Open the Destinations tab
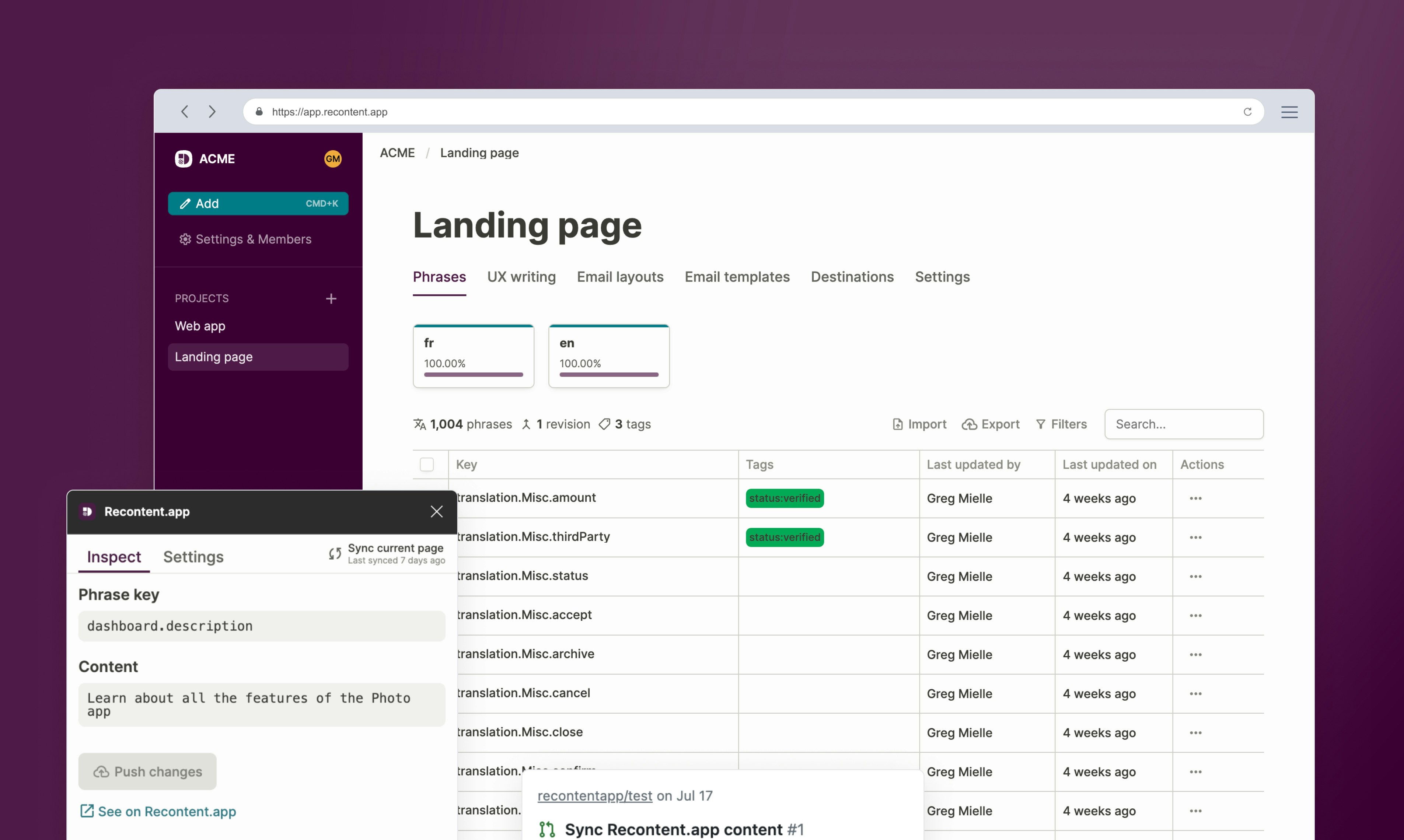 coord(852,277)
